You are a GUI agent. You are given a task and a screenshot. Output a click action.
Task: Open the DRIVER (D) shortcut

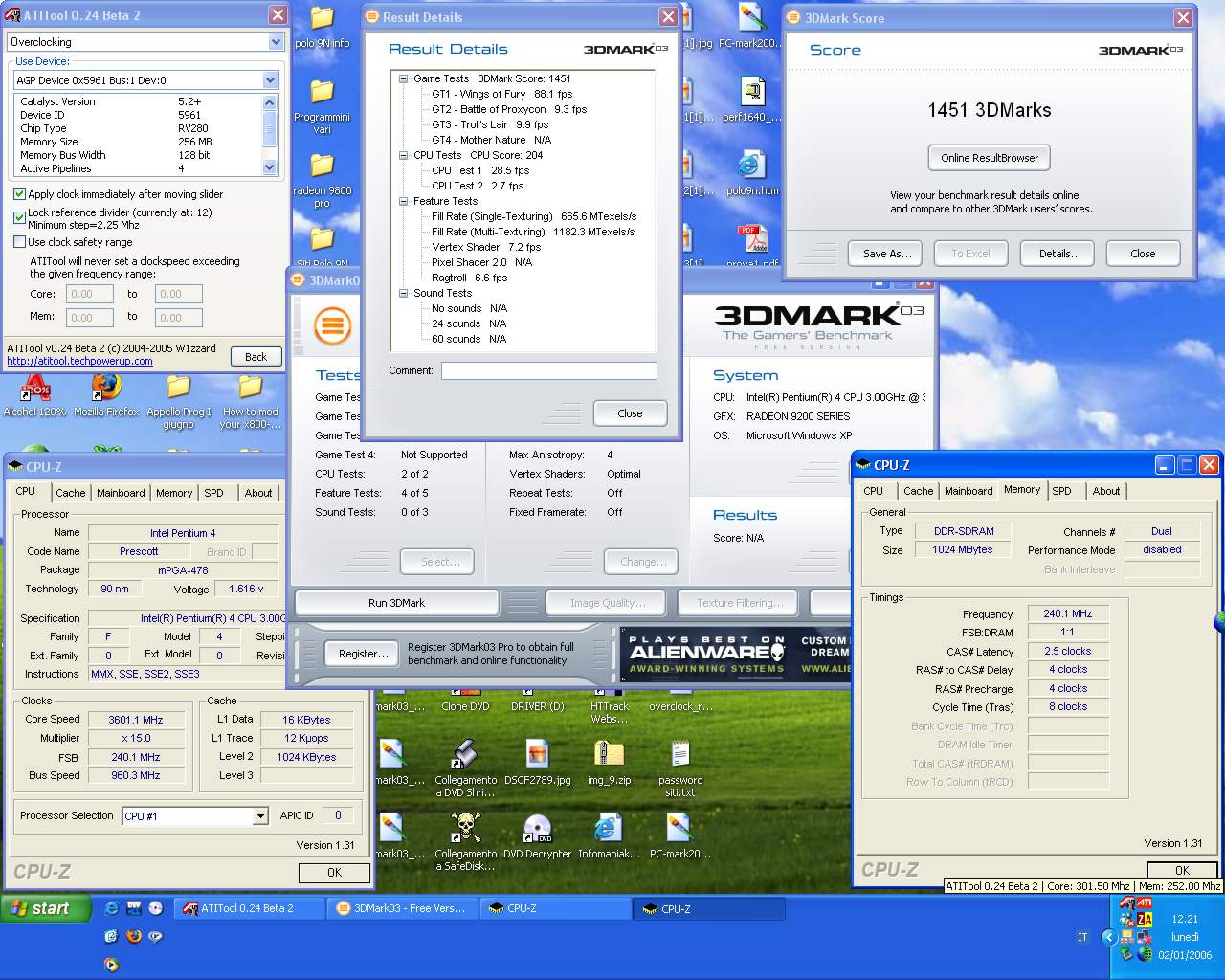537,701
